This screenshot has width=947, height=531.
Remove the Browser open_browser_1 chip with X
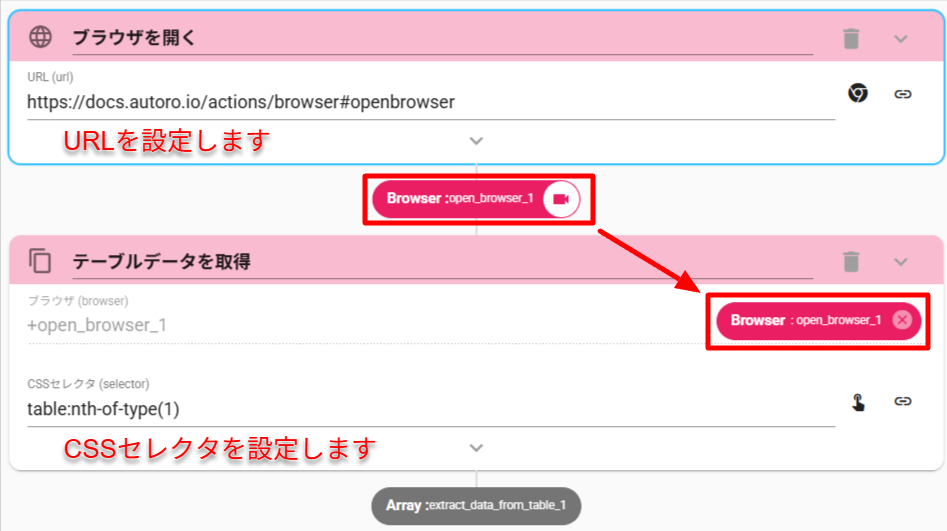click(x=901, y=320)
